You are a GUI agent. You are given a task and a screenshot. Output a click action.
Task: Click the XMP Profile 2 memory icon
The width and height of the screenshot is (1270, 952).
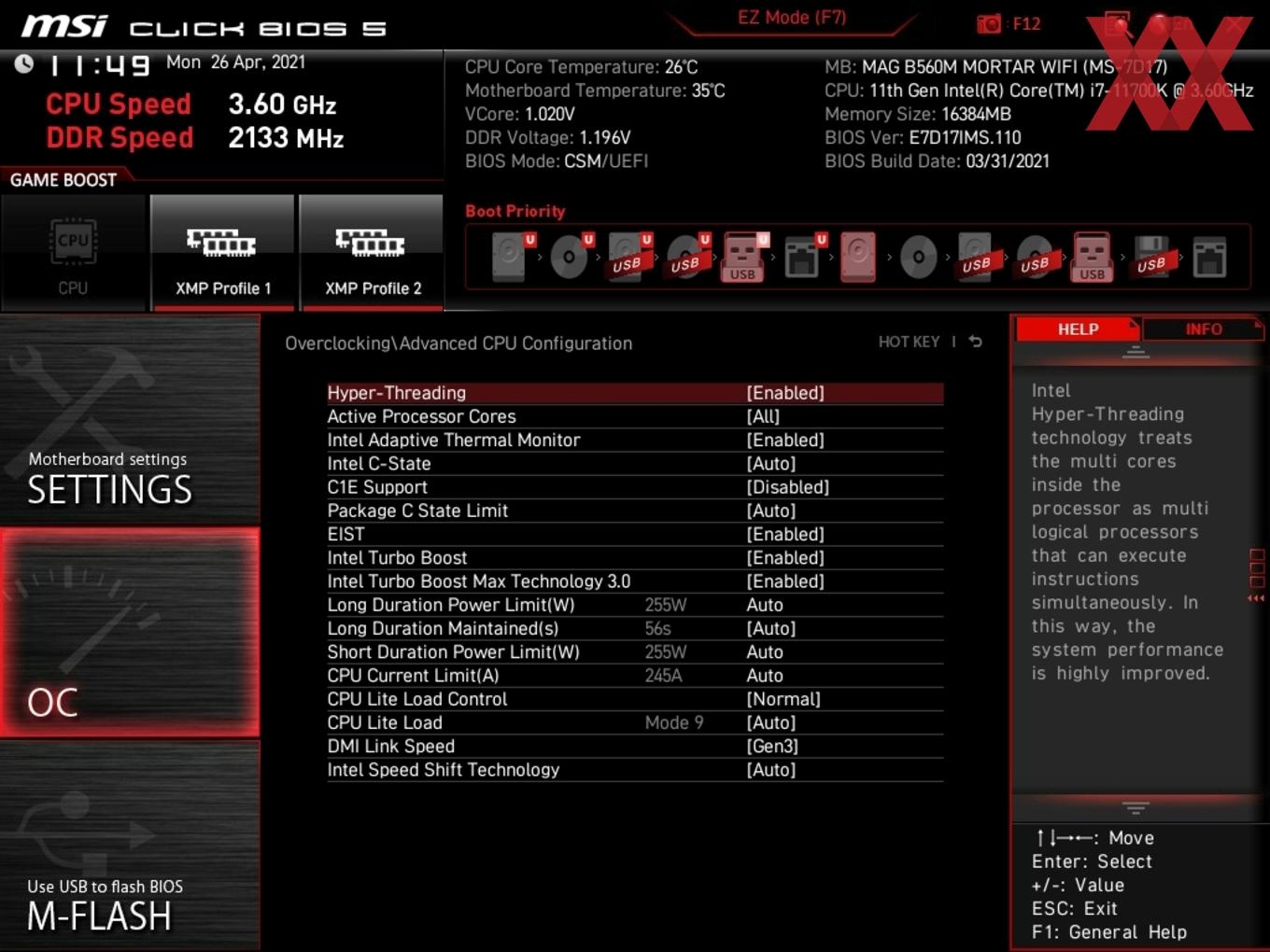[371, 243]
